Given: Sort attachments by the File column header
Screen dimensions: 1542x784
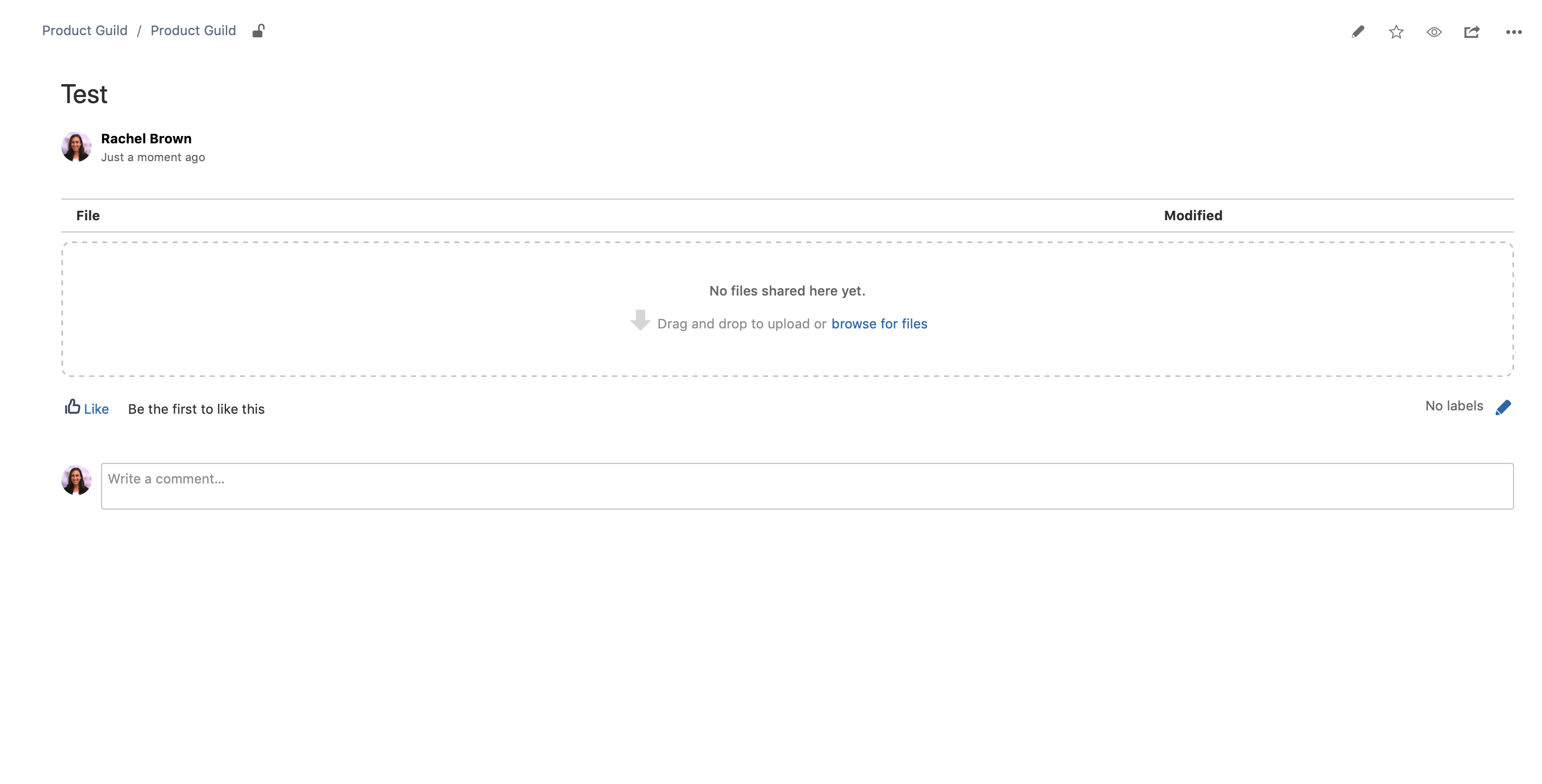Looking at the screenshot, I should coord(88,215).
